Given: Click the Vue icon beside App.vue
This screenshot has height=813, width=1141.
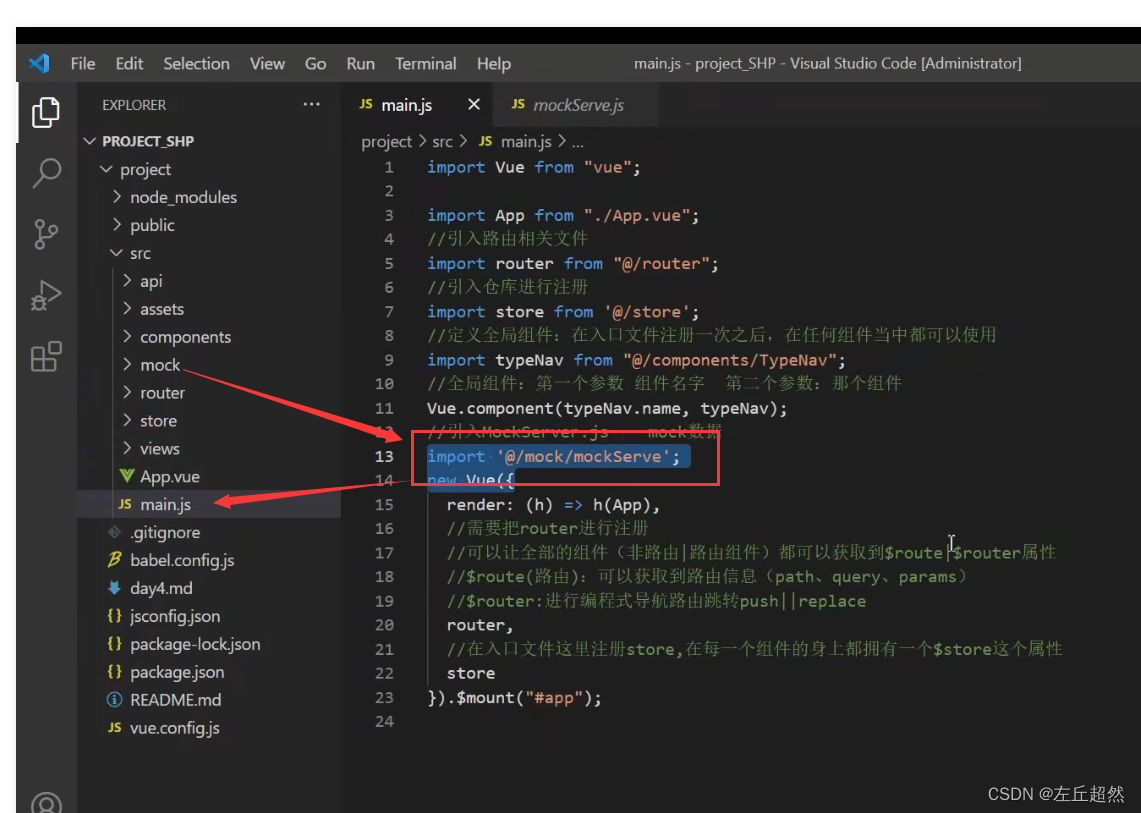Looking at the screenshot, I should (x=127, y=476).
